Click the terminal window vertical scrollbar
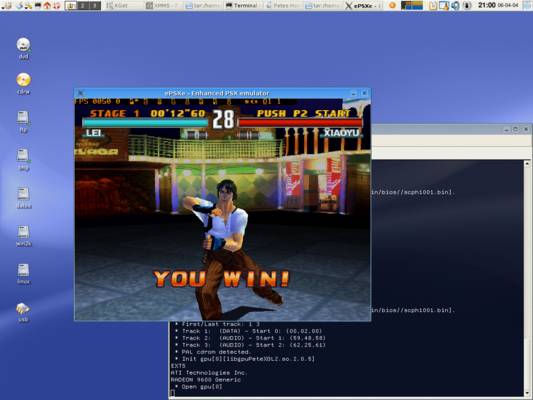The width and height of the screenshot is (533, 400). pos(527,279)
